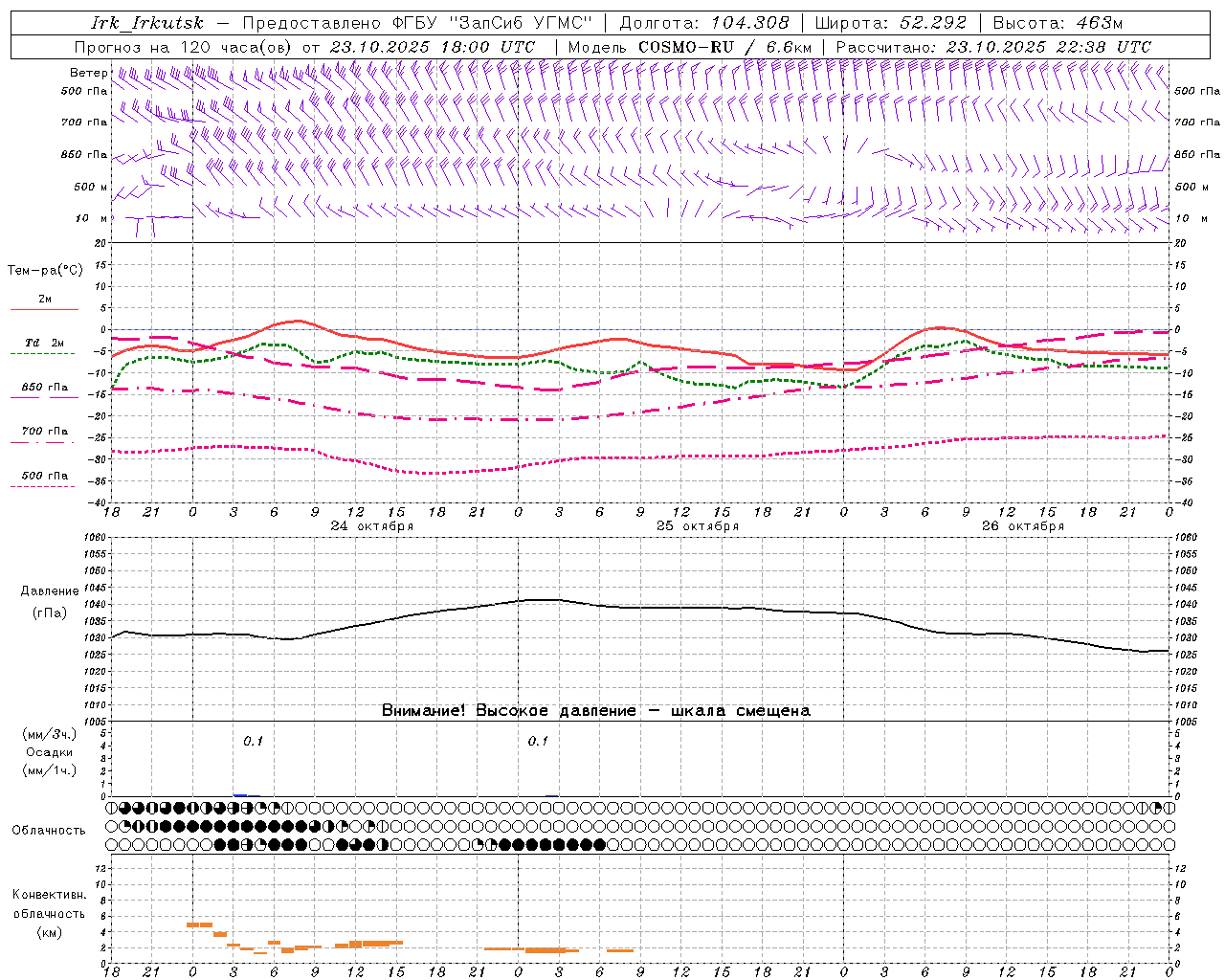Select the '25 октября' date label
This screenshot has height=980, width=1225.
point(698,526)
